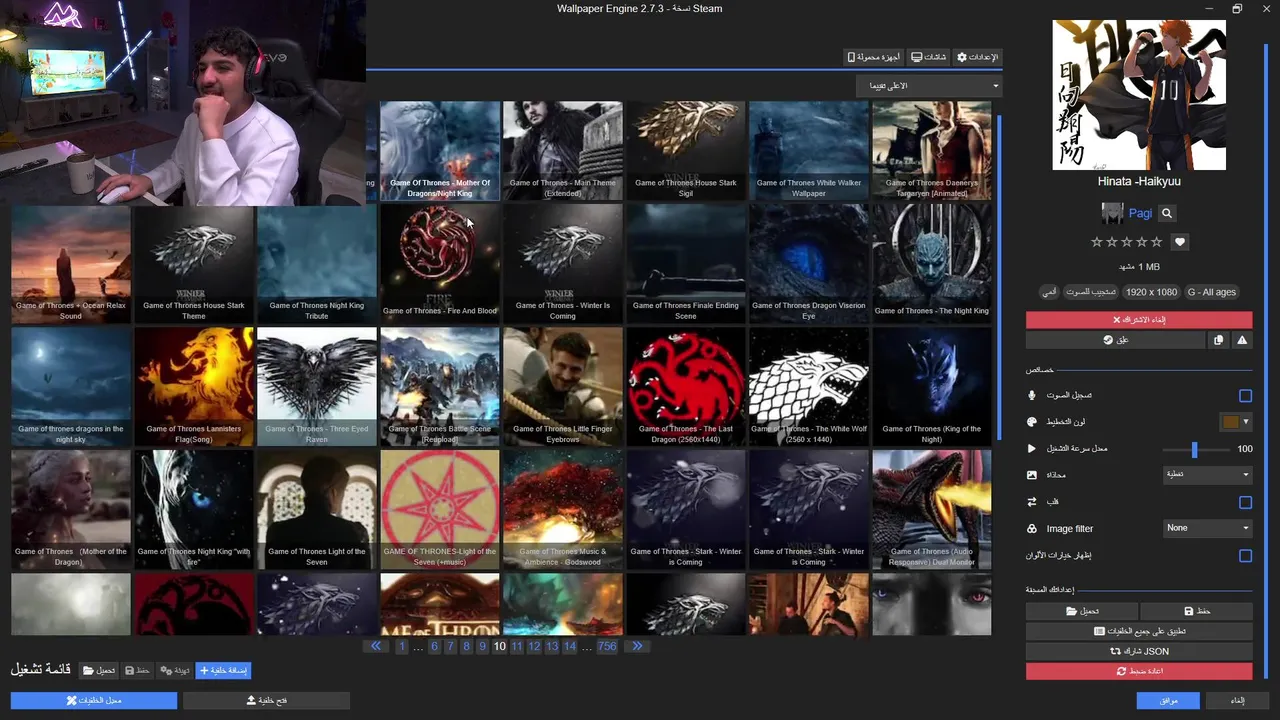Toggle the flip (قلب) checkbox
This screenshot has height=720, width=1280.
click(x=1245, y=502)
